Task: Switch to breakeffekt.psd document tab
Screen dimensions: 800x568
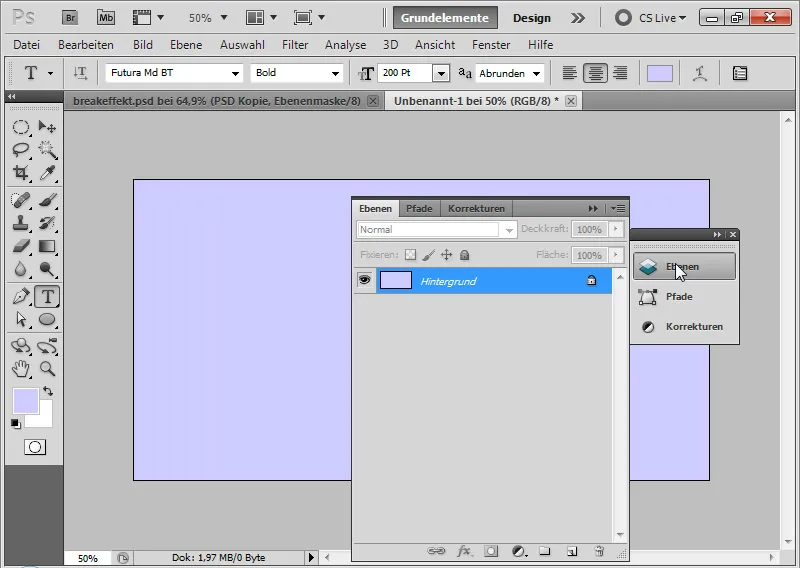Action: coord(216,101)
